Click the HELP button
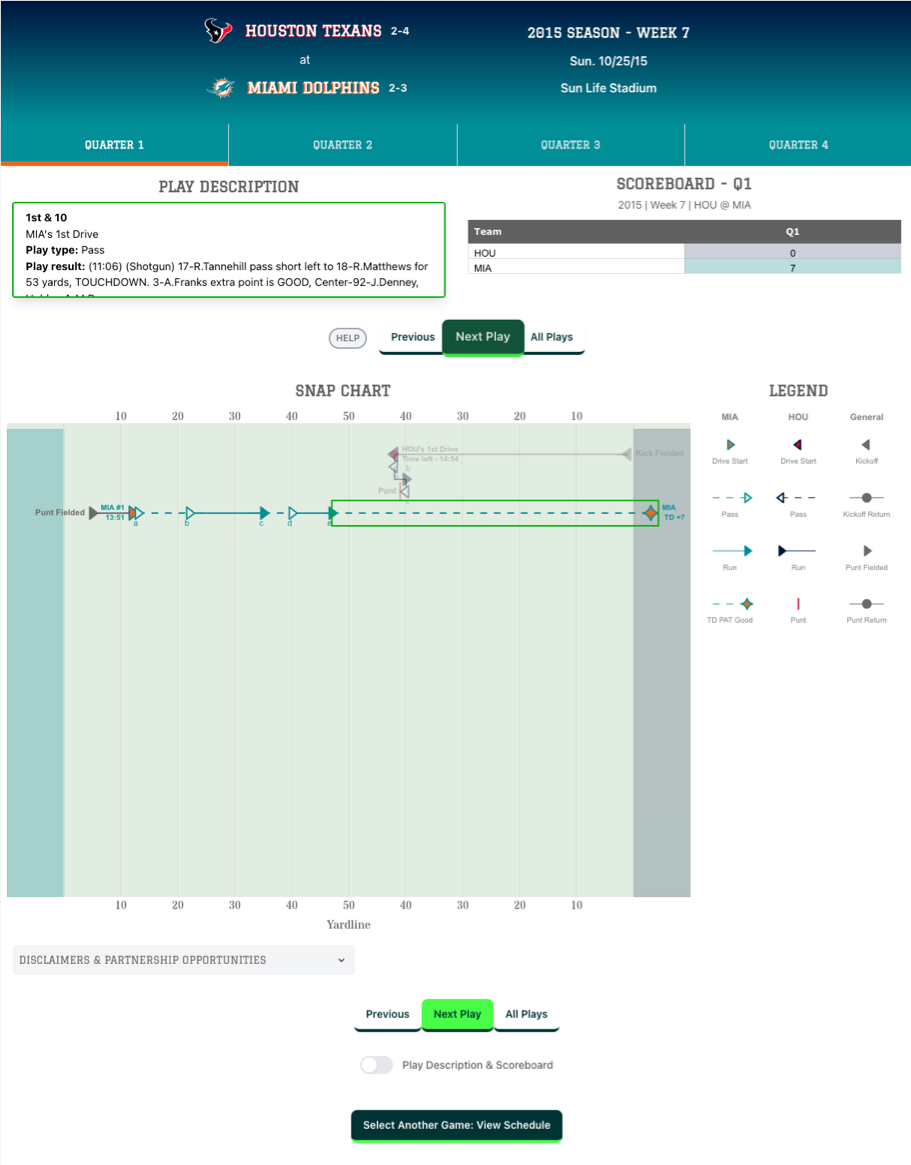The image size is (911, 1165). [348, 338]
